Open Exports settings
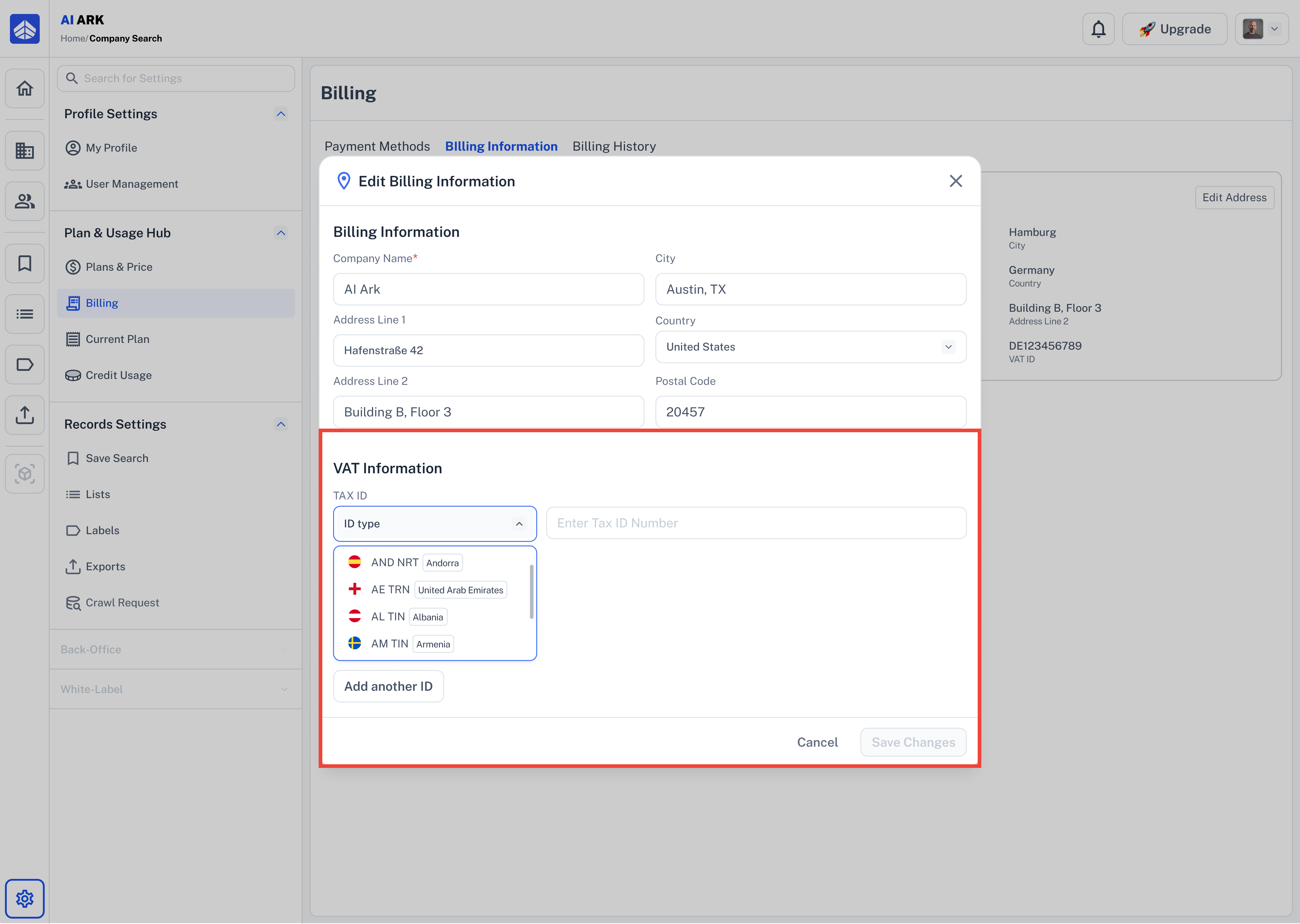The width and height of the screenshot is (1300, 924). pos(176,567)
